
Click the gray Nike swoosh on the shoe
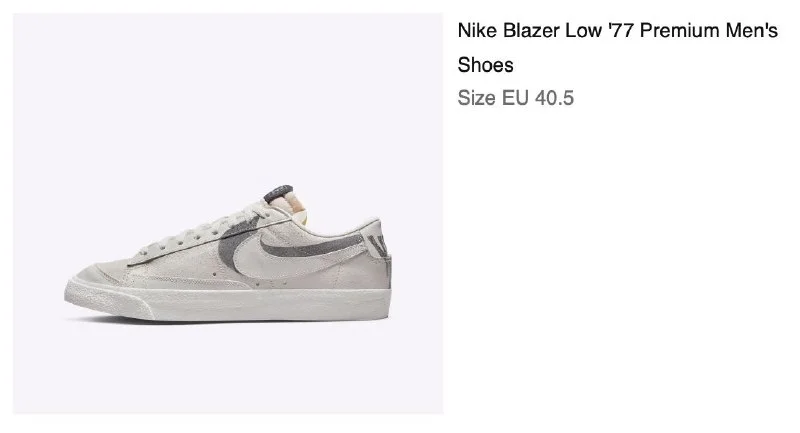tap(246, 247)
